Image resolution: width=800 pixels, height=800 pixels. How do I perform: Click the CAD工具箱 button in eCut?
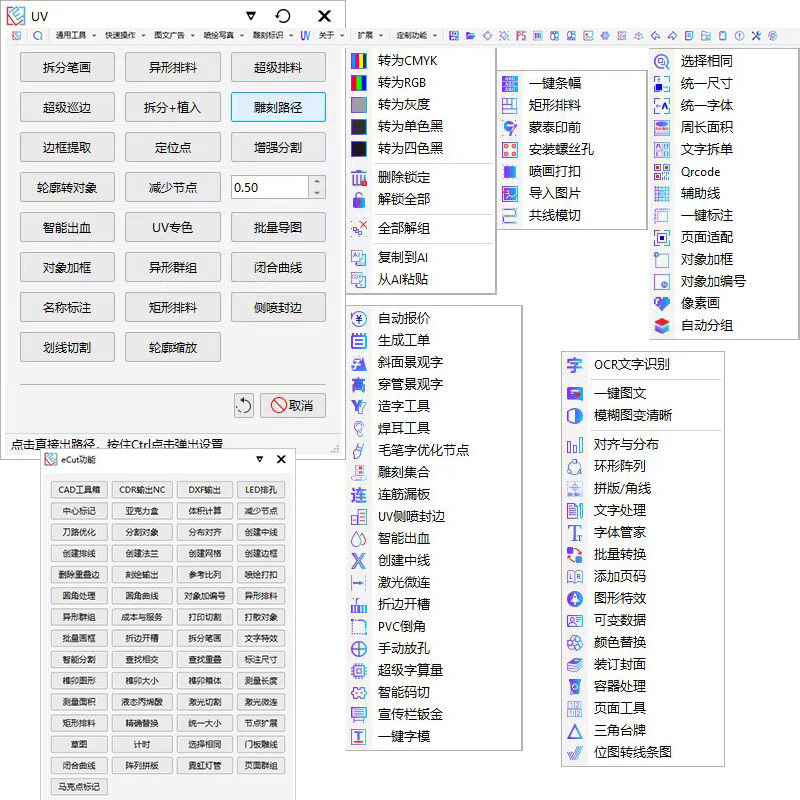(79, 490)
